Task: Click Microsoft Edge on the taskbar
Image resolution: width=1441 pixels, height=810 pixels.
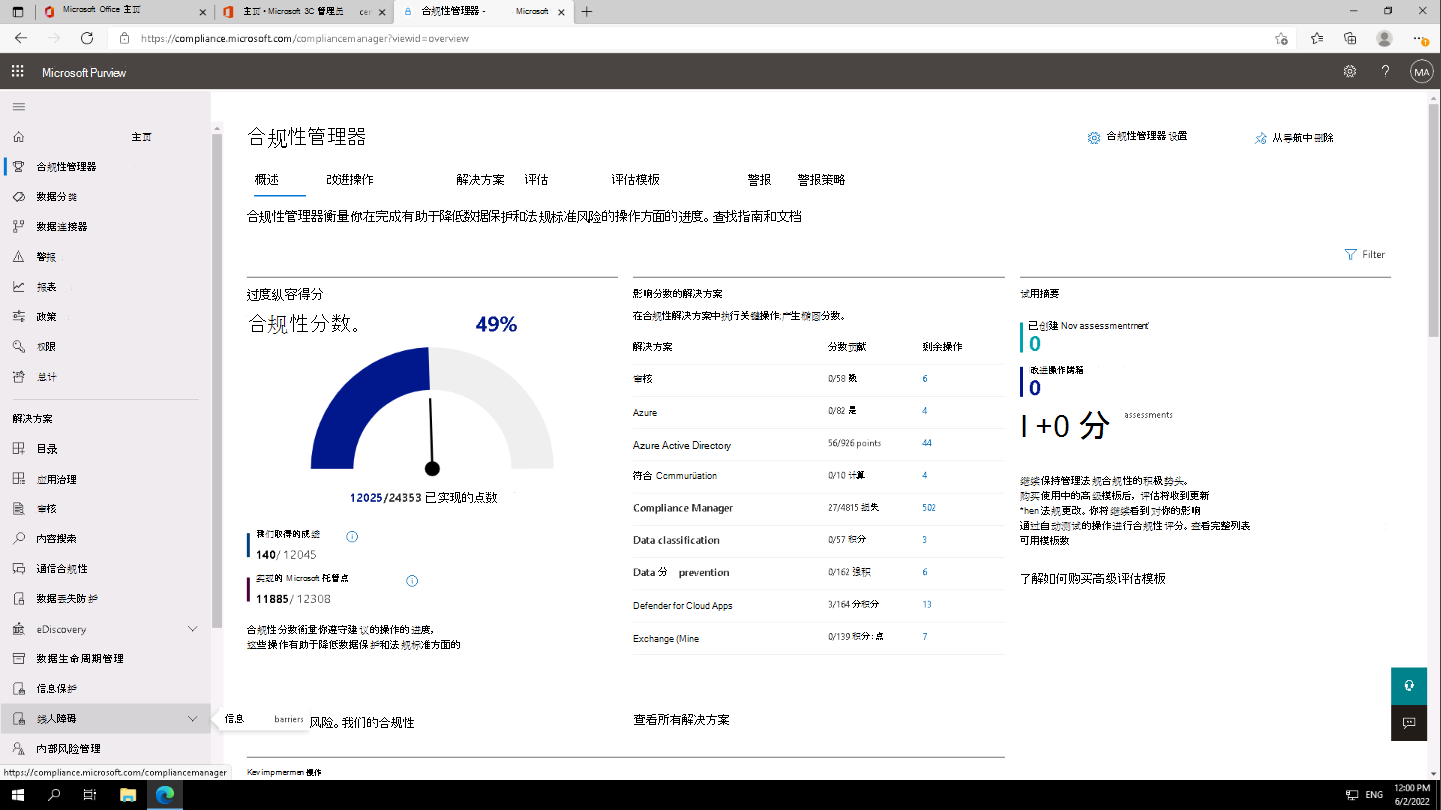Action: (x=164, y=795)
